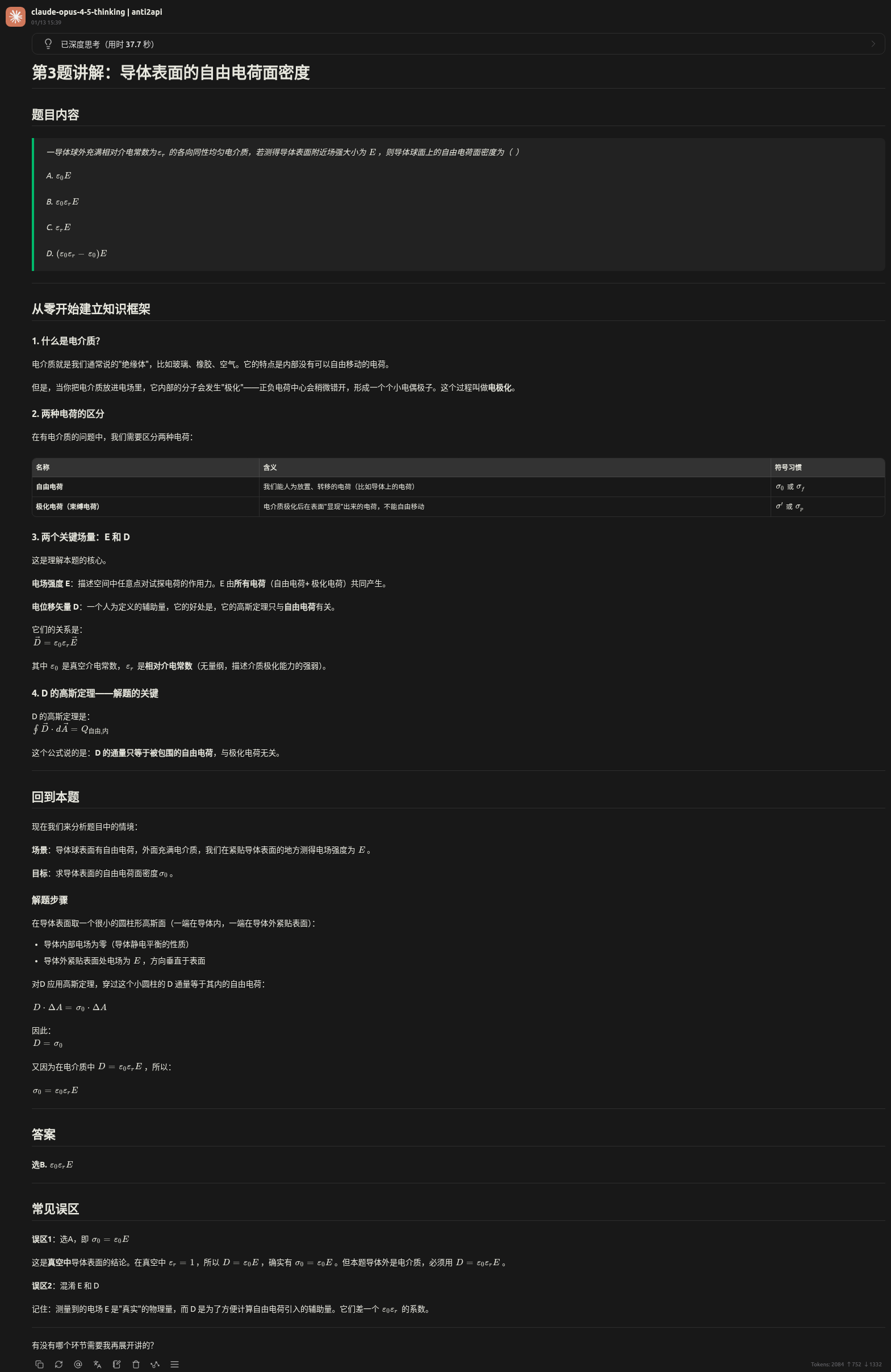This screenshot has width=891, height=1372.
Task: Click the lightbulb icon in thinking bar
Action: (x=48, y=44)
